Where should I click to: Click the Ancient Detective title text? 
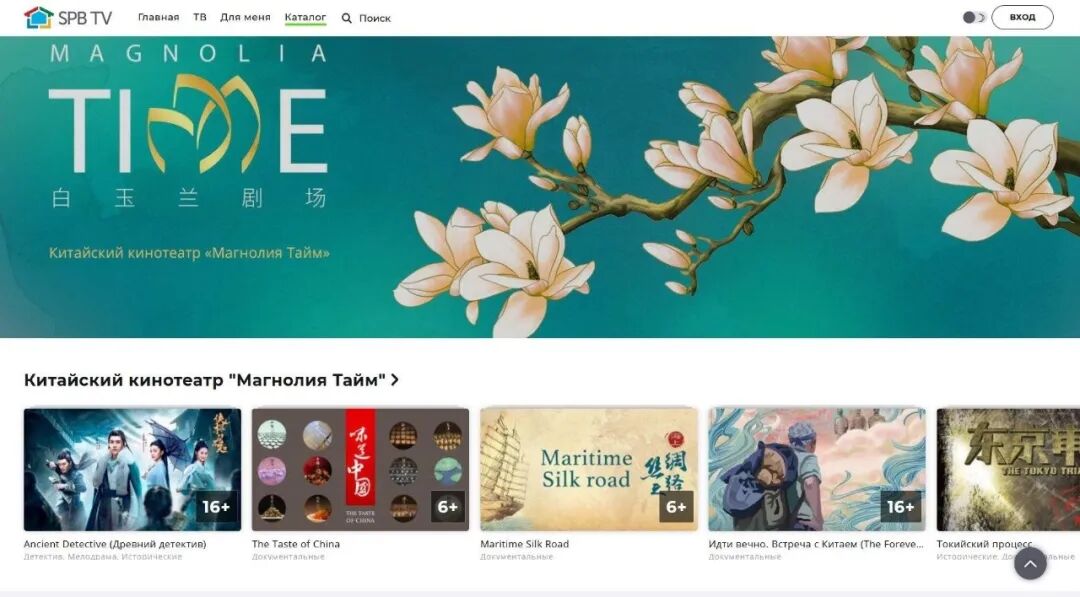(x=115, y=544)
